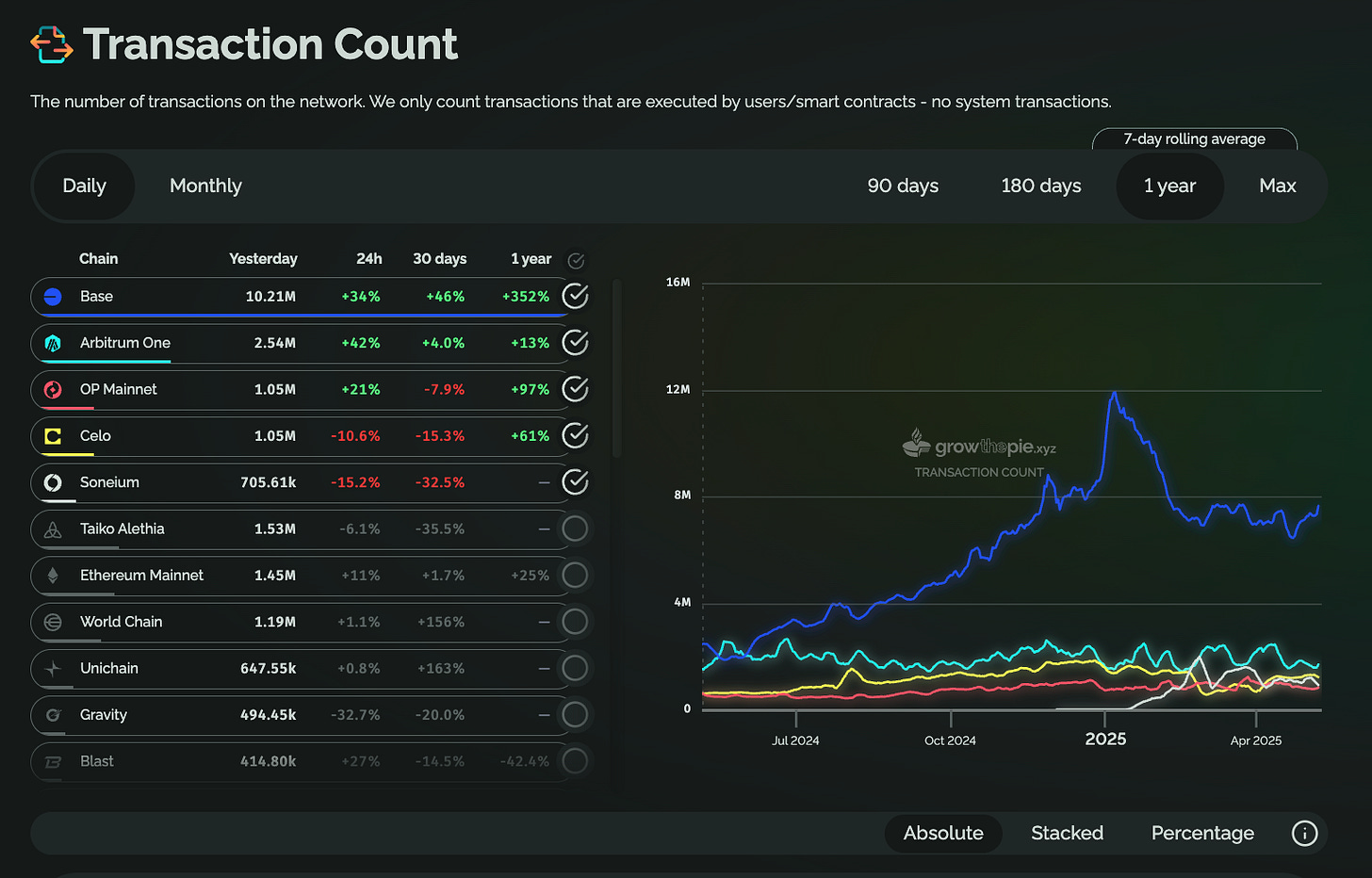Viewport: 1372px width, 878px height.
Task: Click Taiko Alethia's 1.53M value
Action: (x=274, y=529)
